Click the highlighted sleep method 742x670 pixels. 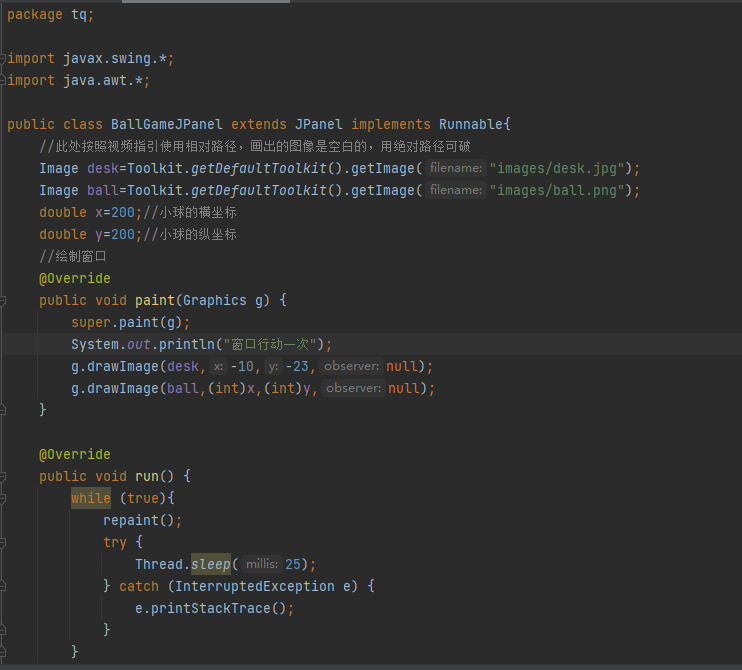(211, 564)
